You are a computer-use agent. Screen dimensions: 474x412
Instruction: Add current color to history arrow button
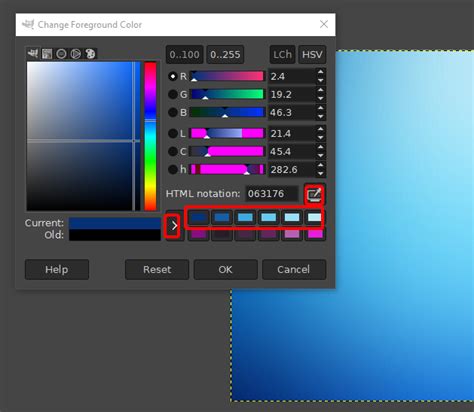(174, 226)
